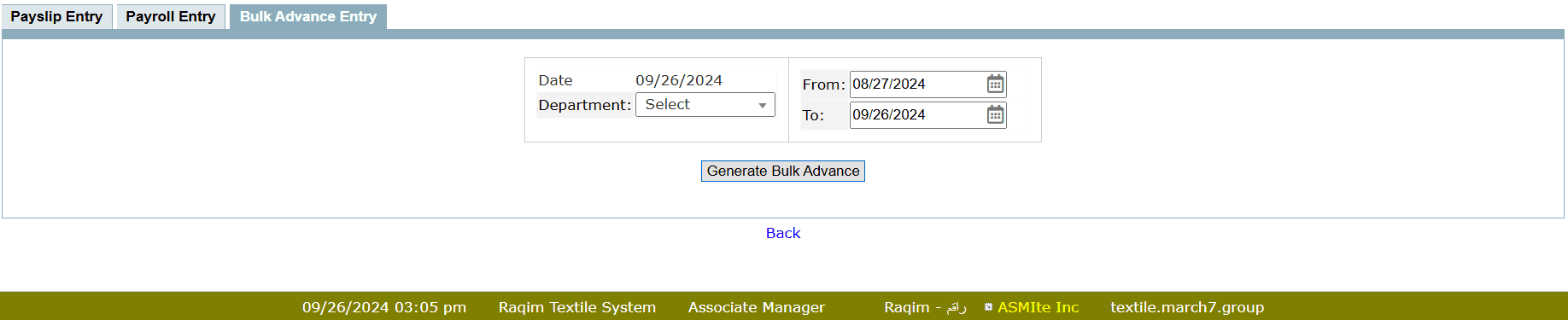Select the Bulk Advance Entry tab

[308, 16]
